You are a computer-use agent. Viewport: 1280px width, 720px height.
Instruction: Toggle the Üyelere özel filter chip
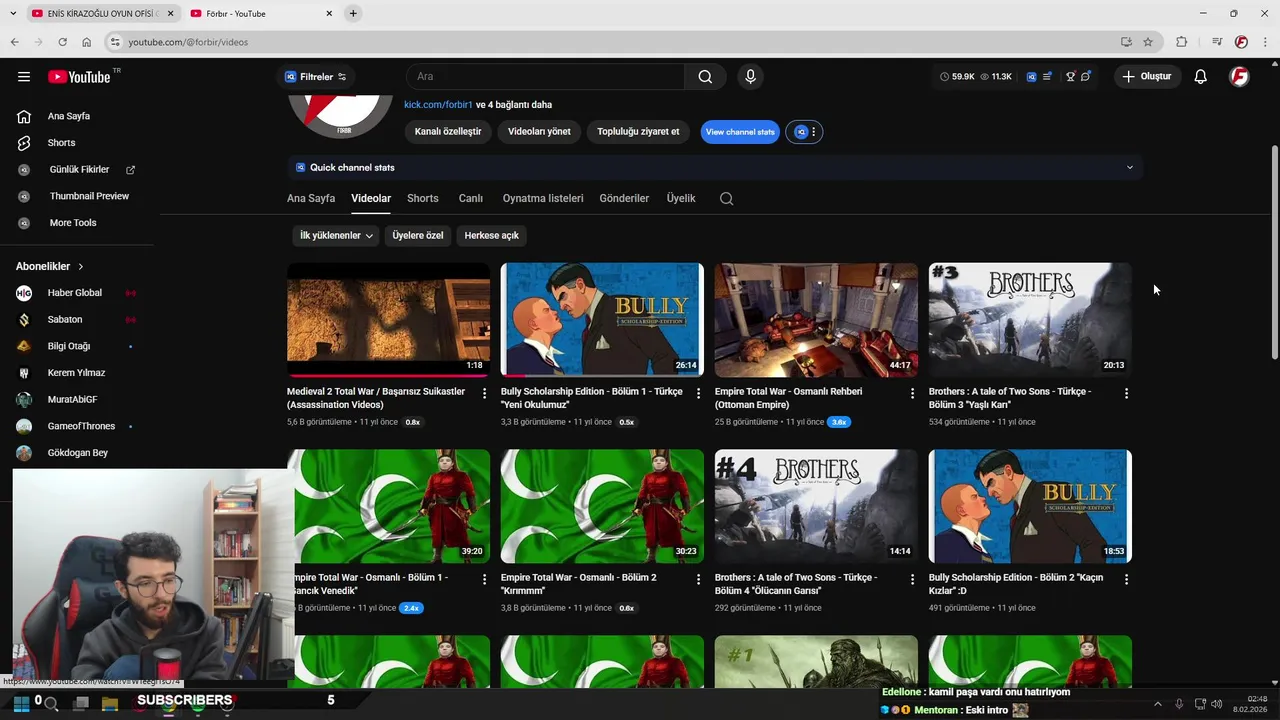point(417,236)
